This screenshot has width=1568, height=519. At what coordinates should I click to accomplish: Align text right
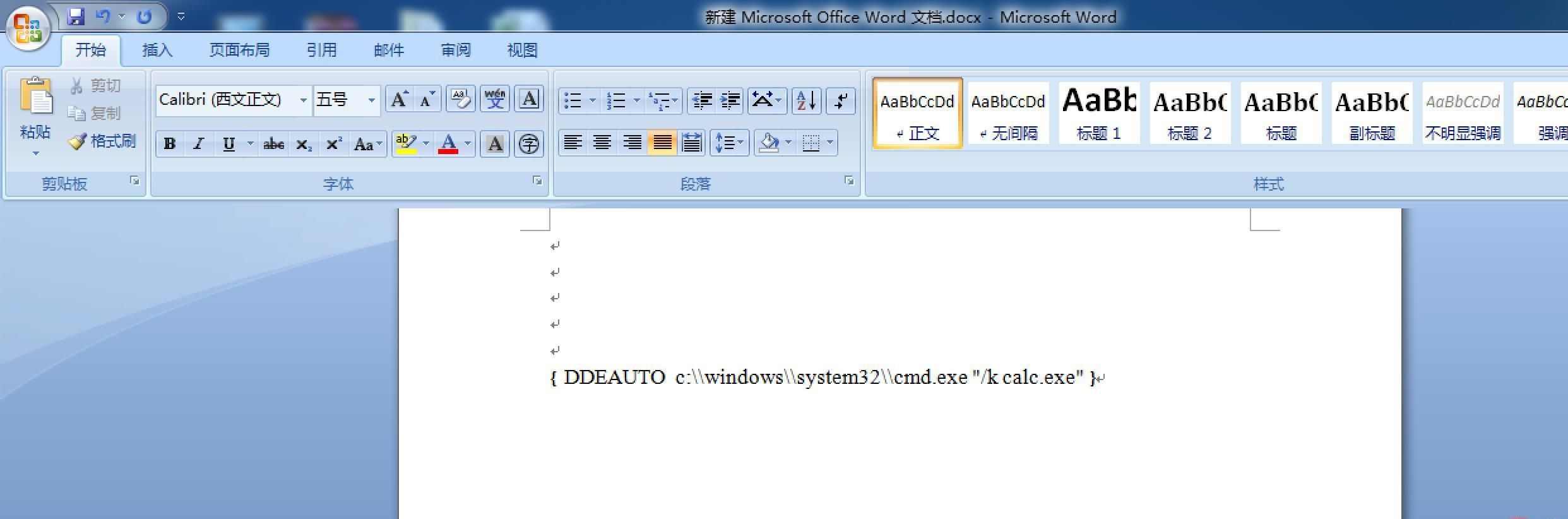coord(632,143)
